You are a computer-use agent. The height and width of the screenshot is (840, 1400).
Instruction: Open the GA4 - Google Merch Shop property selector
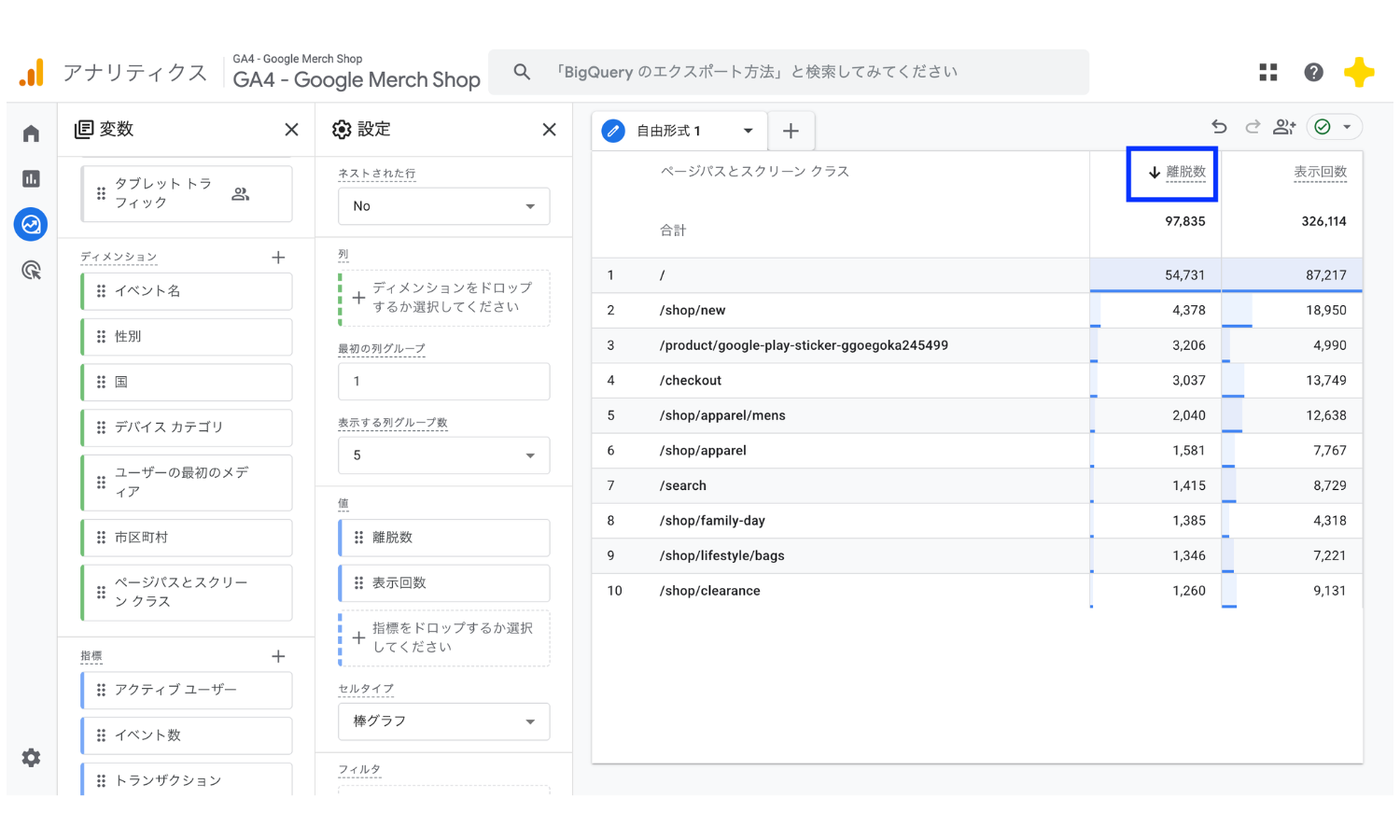pyautogui.click(x=357, y=73)
